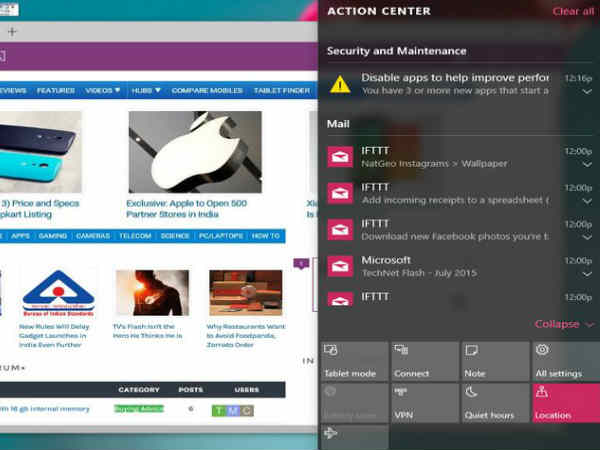
Task: Open a new browser tab with plus
Action: tap(12, 31)
